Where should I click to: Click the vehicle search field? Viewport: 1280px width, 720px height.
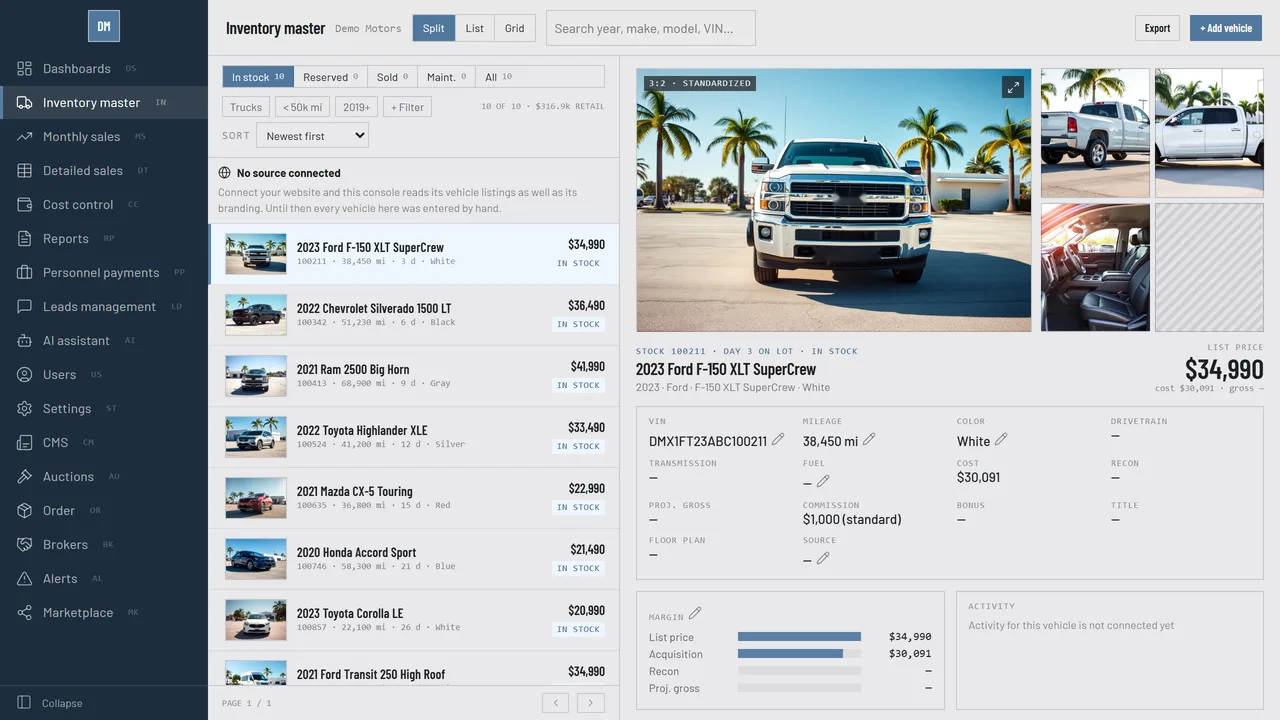tap(651, 28)
